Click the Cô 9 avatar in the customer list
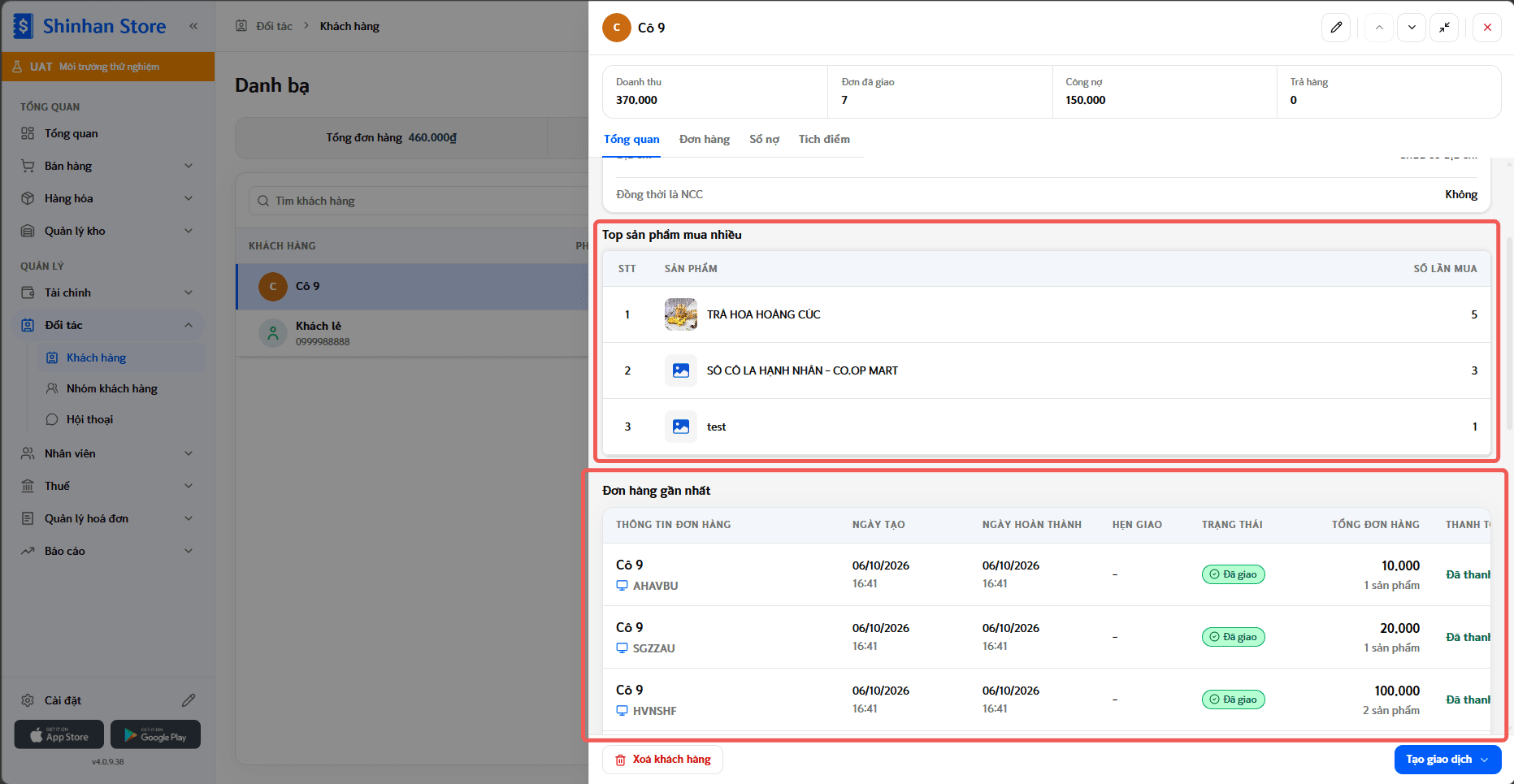This screenshot has width=1514, height=784. click(273, 286)
